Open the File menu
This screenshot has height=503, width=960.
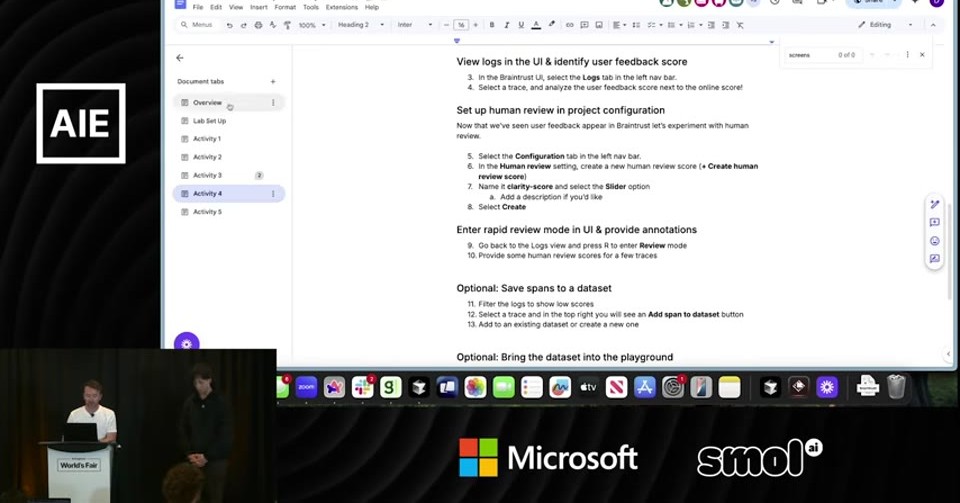pyautogui.click(x=198, y=7)
